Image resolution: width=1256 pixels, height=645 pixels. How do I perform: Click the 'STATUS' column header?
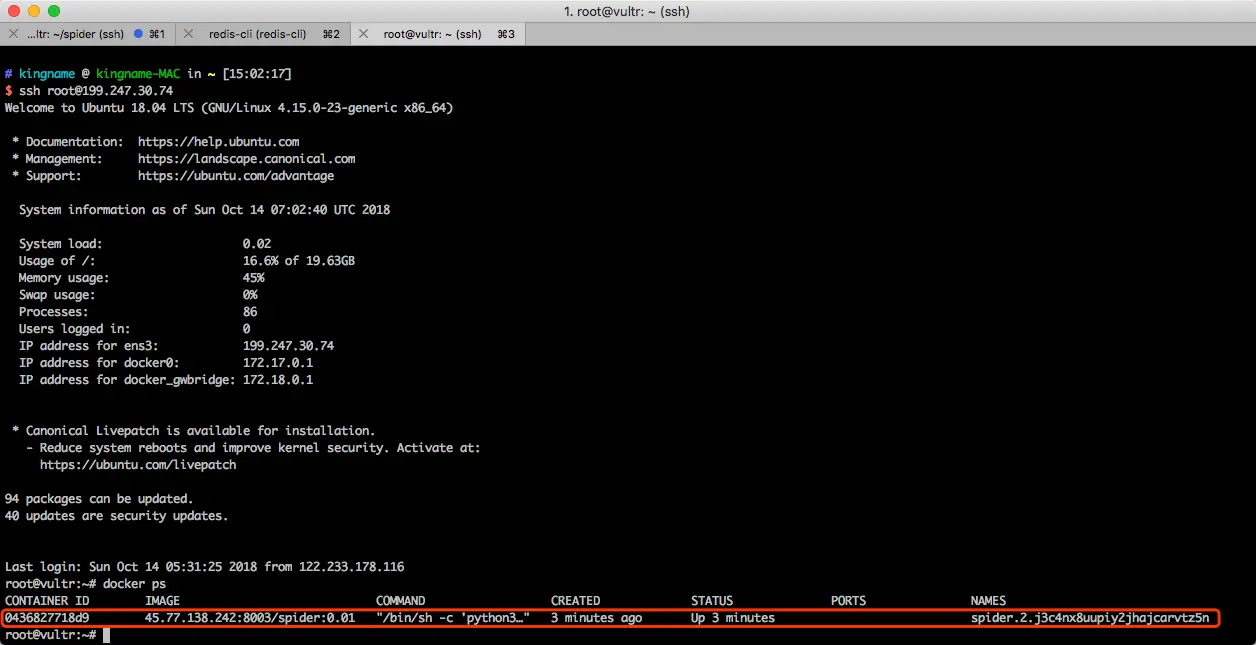click(x=712, y=601)
